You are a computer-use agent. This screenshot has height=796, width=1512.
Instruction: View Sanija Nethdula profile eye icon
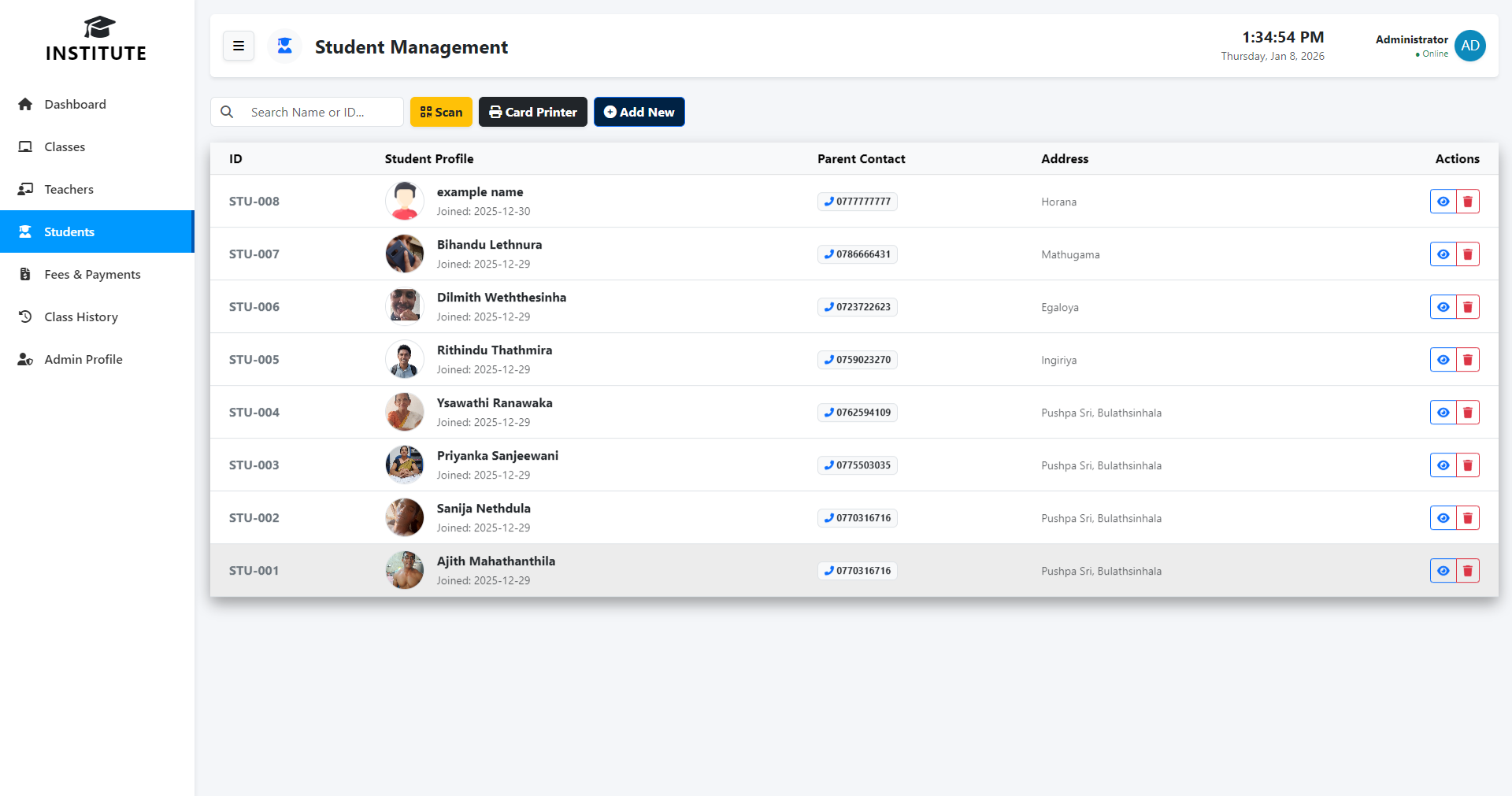coord(1443,518)
